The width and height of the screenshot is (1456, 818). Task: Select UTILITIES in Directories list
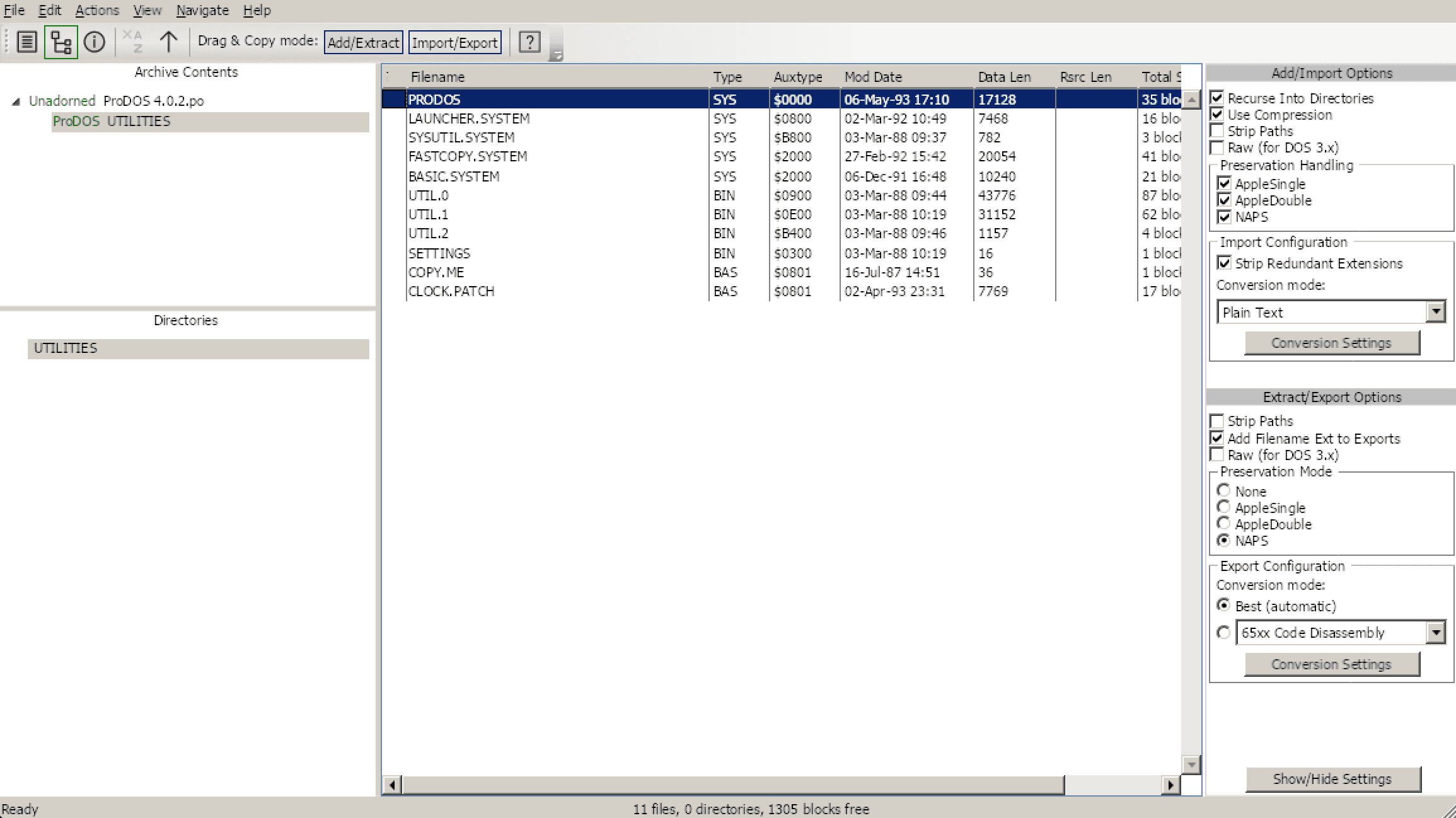click(x=199, y=349)
